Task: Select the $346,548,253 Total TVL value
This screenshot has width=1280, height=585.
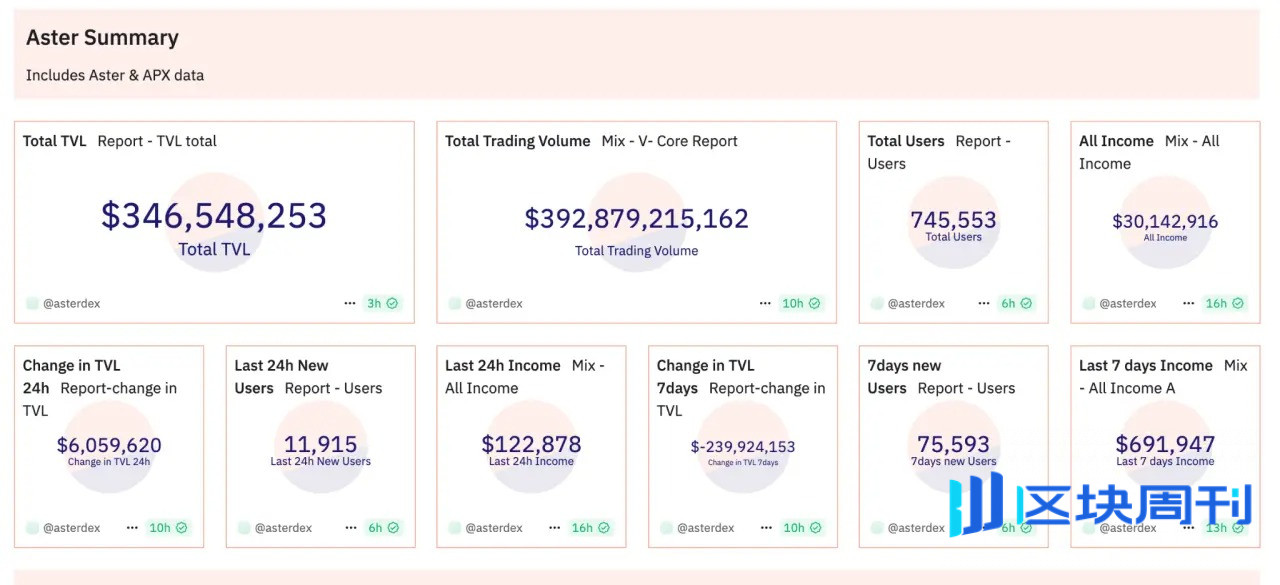Action: [214, 215]
